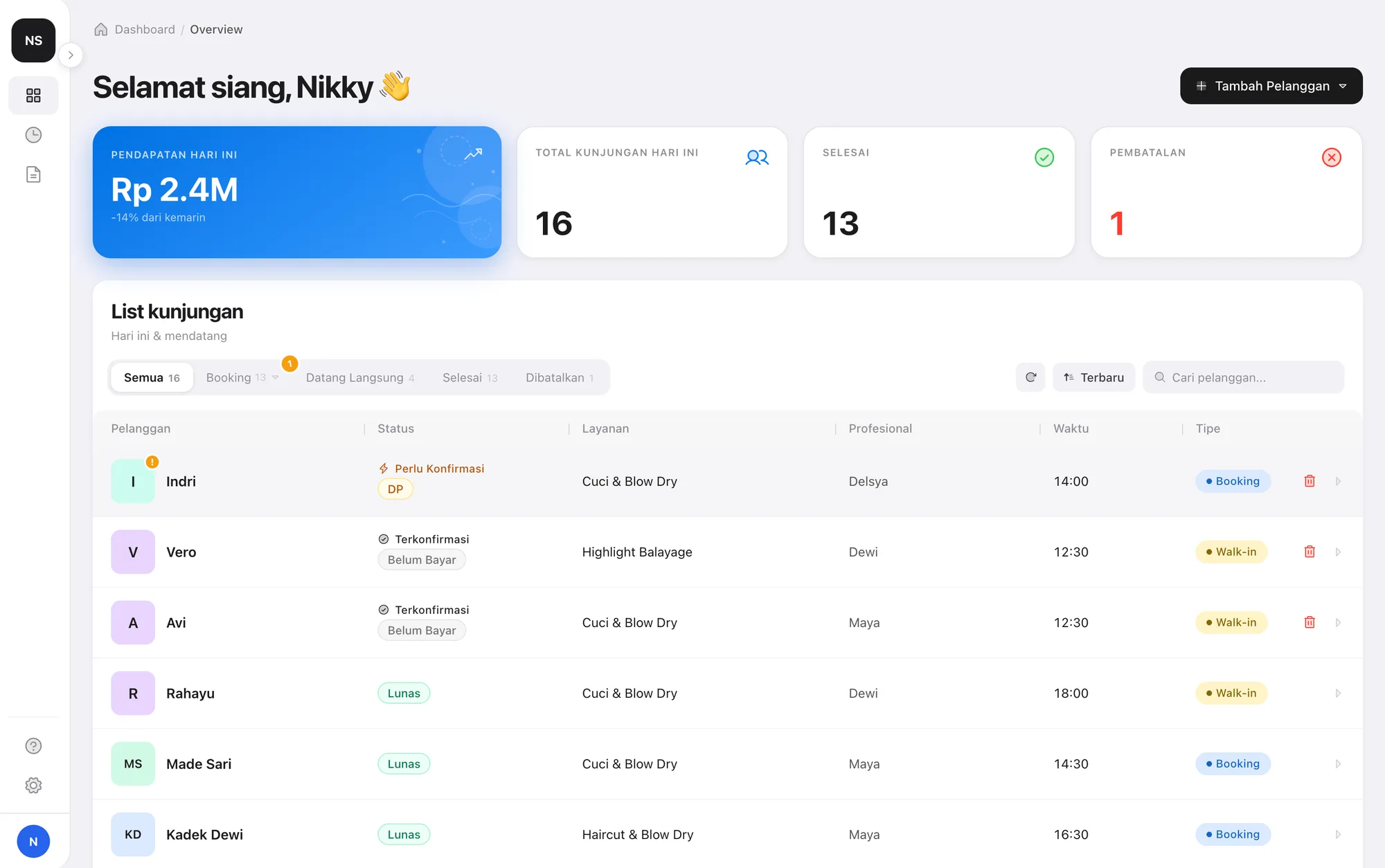Expand Made Sari's row with arrow

pos(1338,763)
